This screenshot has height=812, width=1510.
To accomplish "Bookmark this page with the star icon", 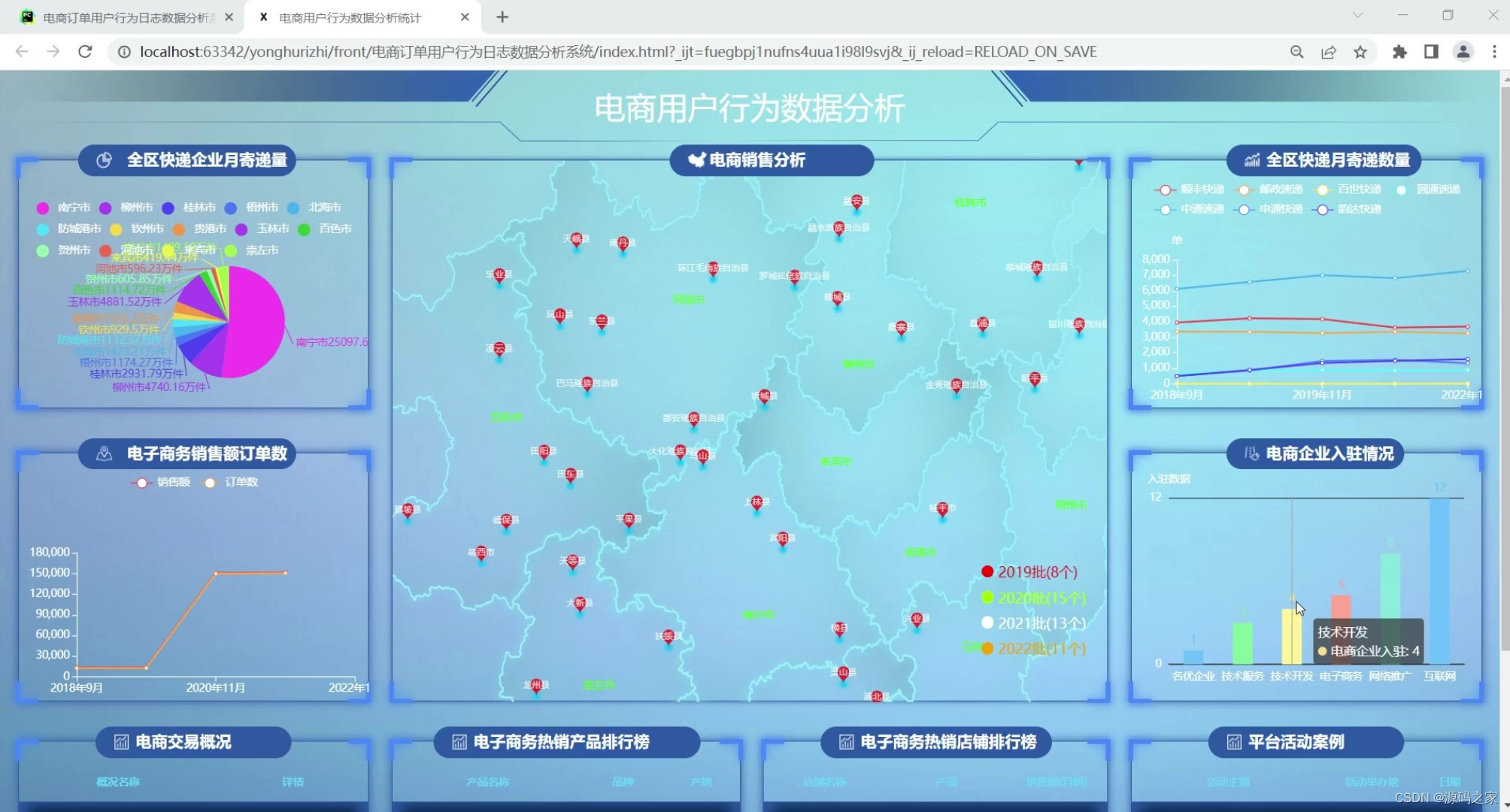I will 1360,52.
